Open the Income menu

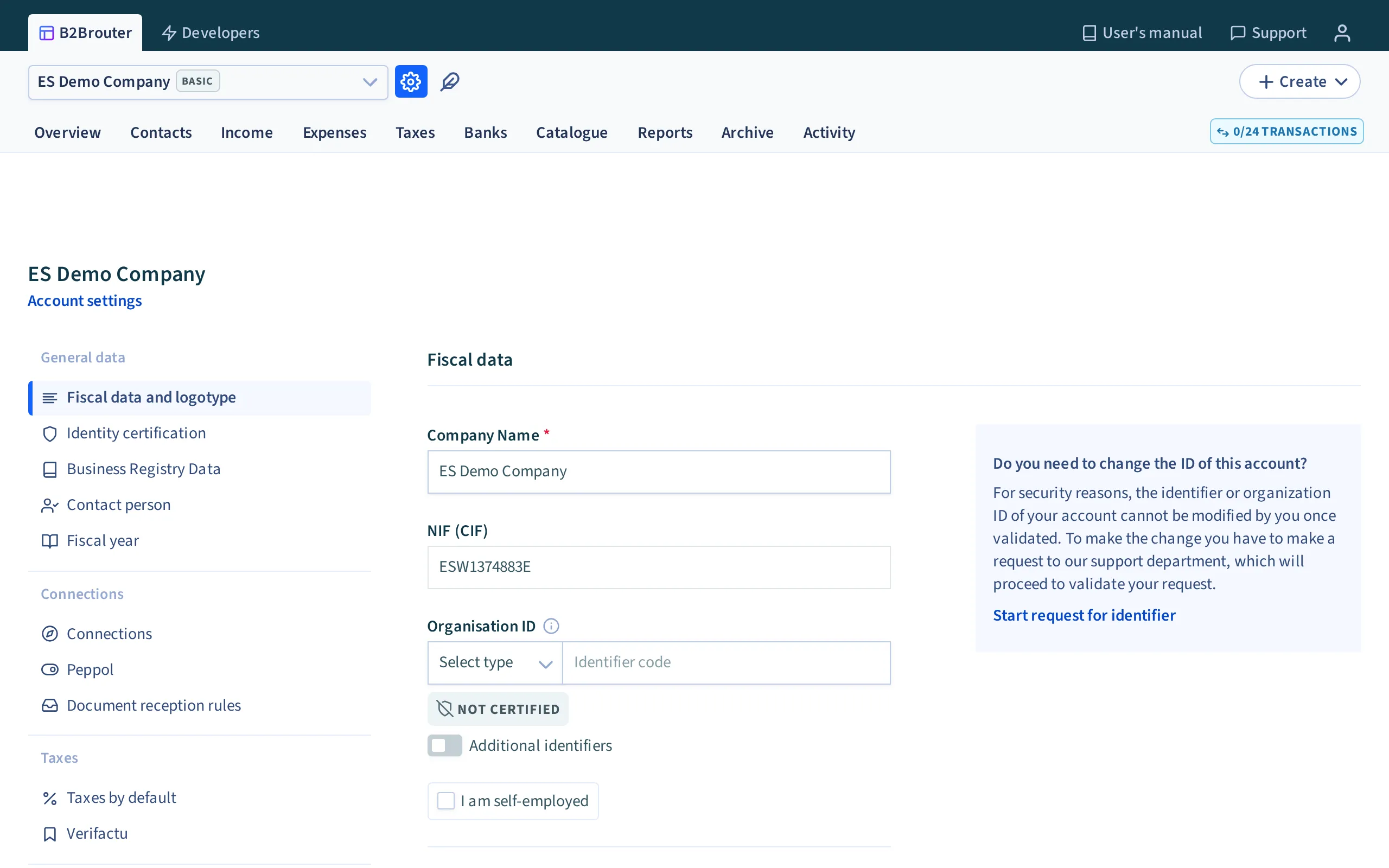[247, 132]
